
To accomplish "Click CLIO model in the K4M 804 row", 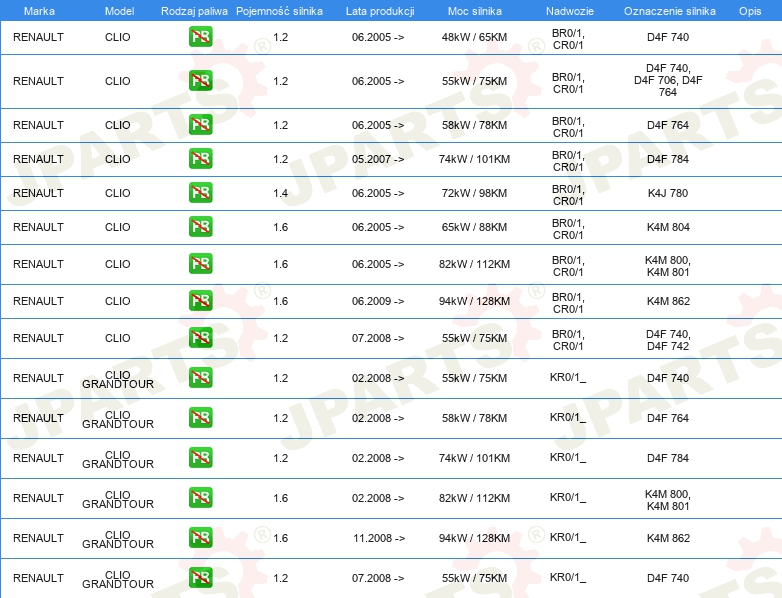I will click(x=118, y=227).
